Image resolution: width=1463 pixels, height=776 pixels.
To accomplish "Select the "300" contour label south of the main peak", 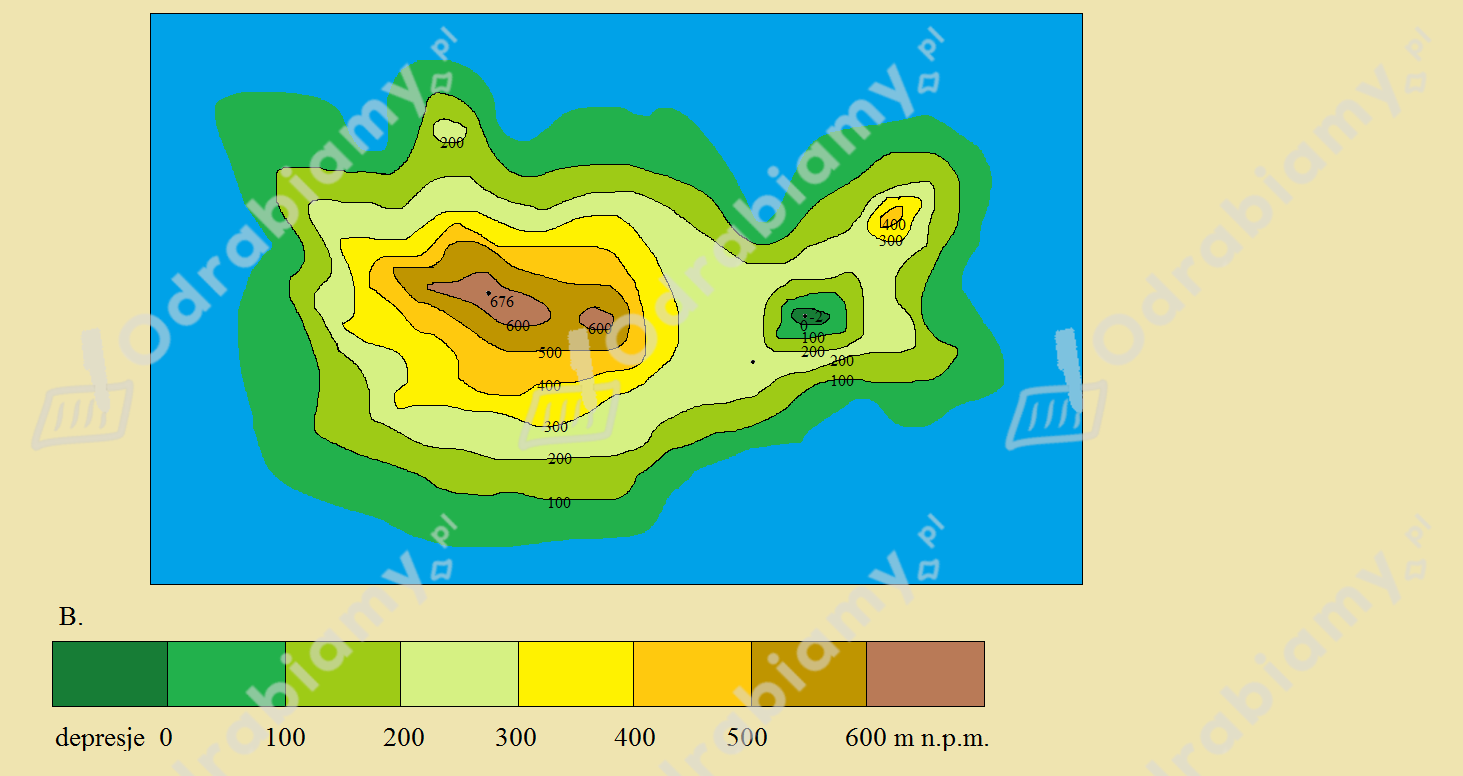I will click(556, 427).
